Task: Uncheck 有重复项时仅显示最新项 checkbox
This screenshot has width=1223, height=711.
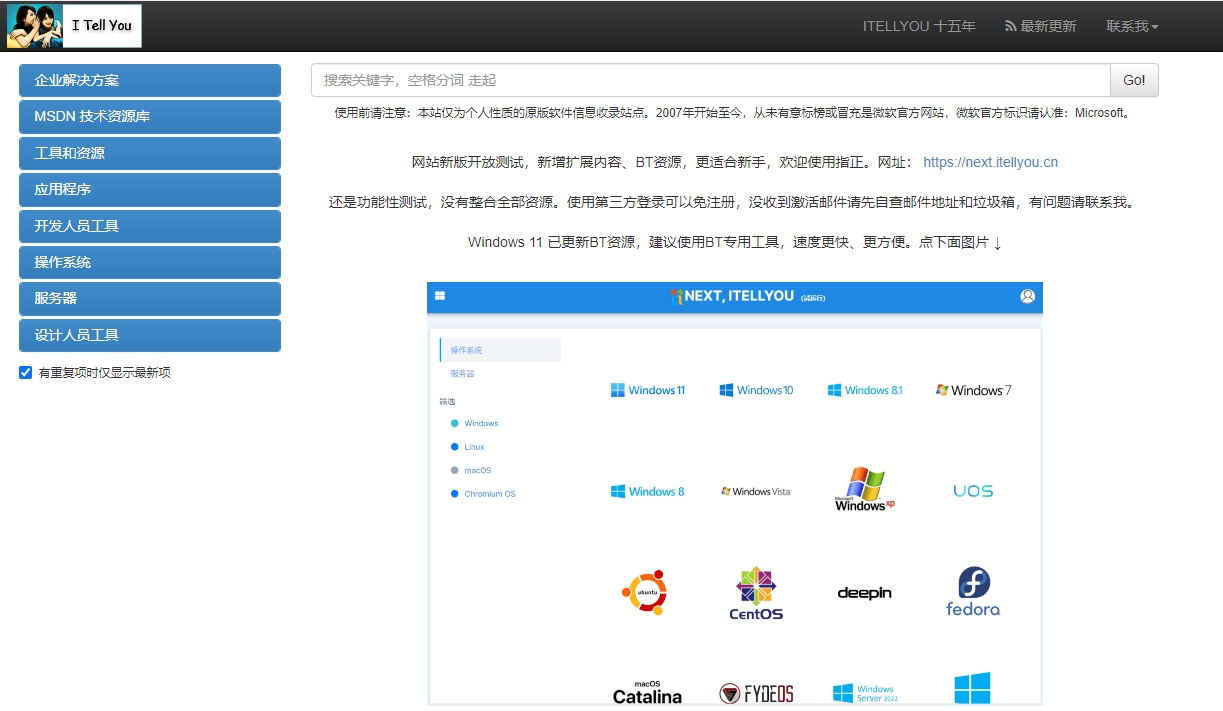Action: tap(26, 372)
